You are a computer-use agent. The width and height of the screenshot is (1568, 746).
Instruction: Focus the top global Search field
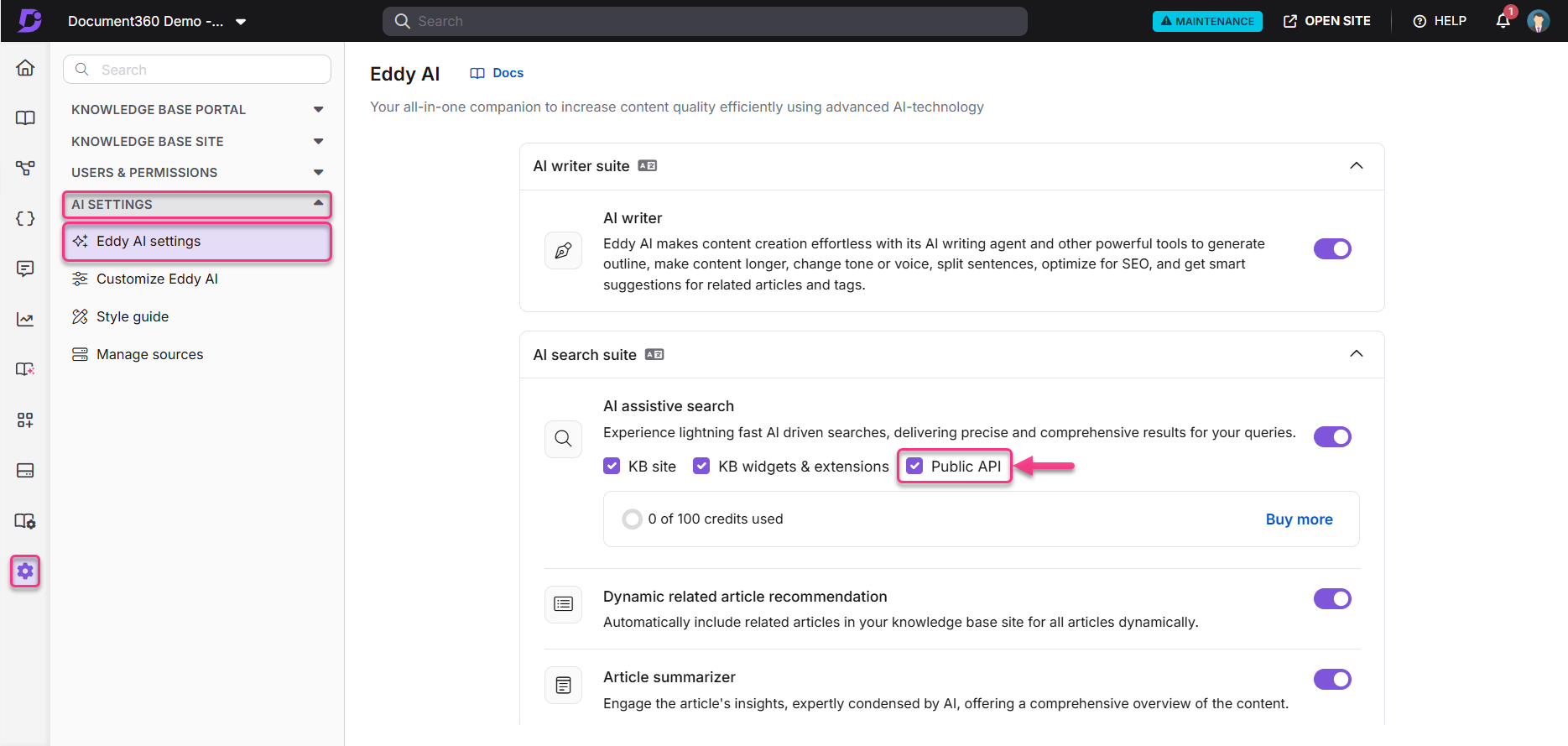point(705,21)
